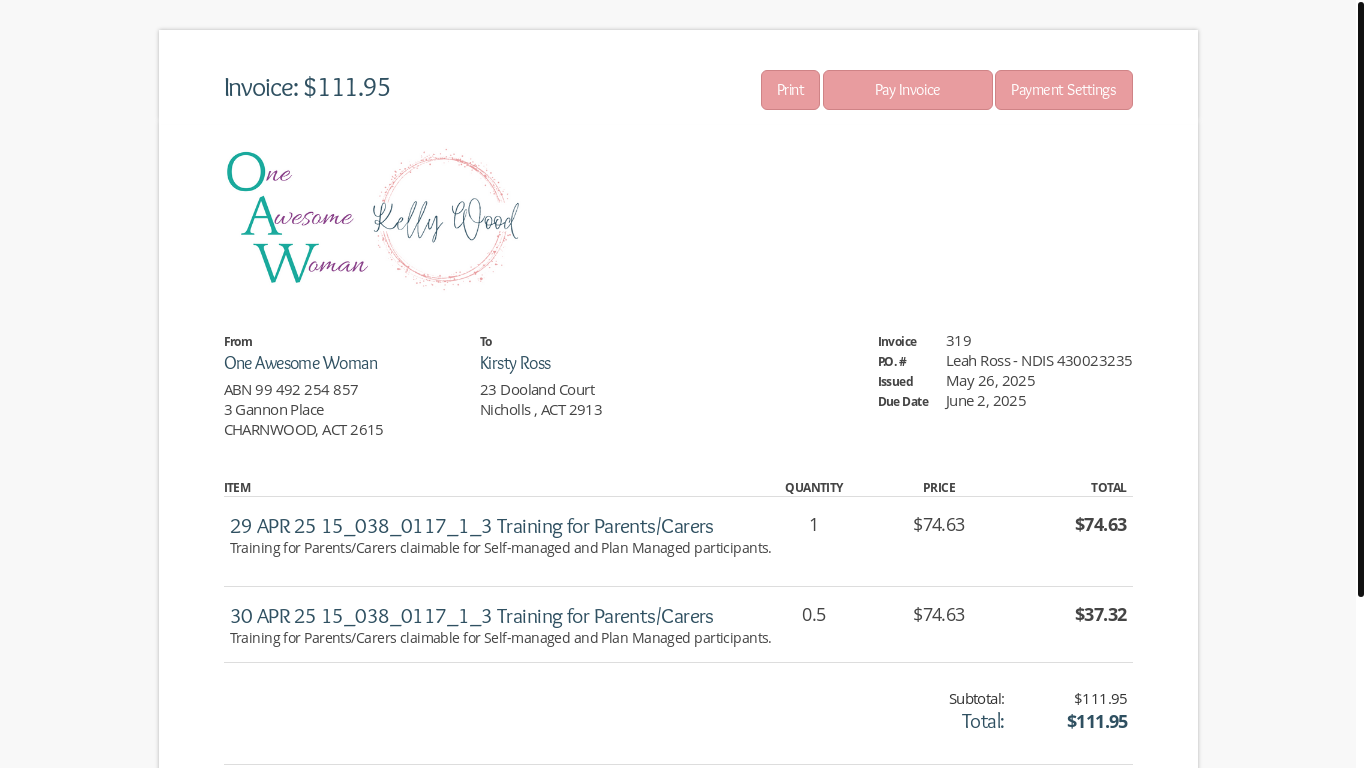Click the due date June 2, 2025
This screenshot has height=768, width=1366.
tap(985, 401)
